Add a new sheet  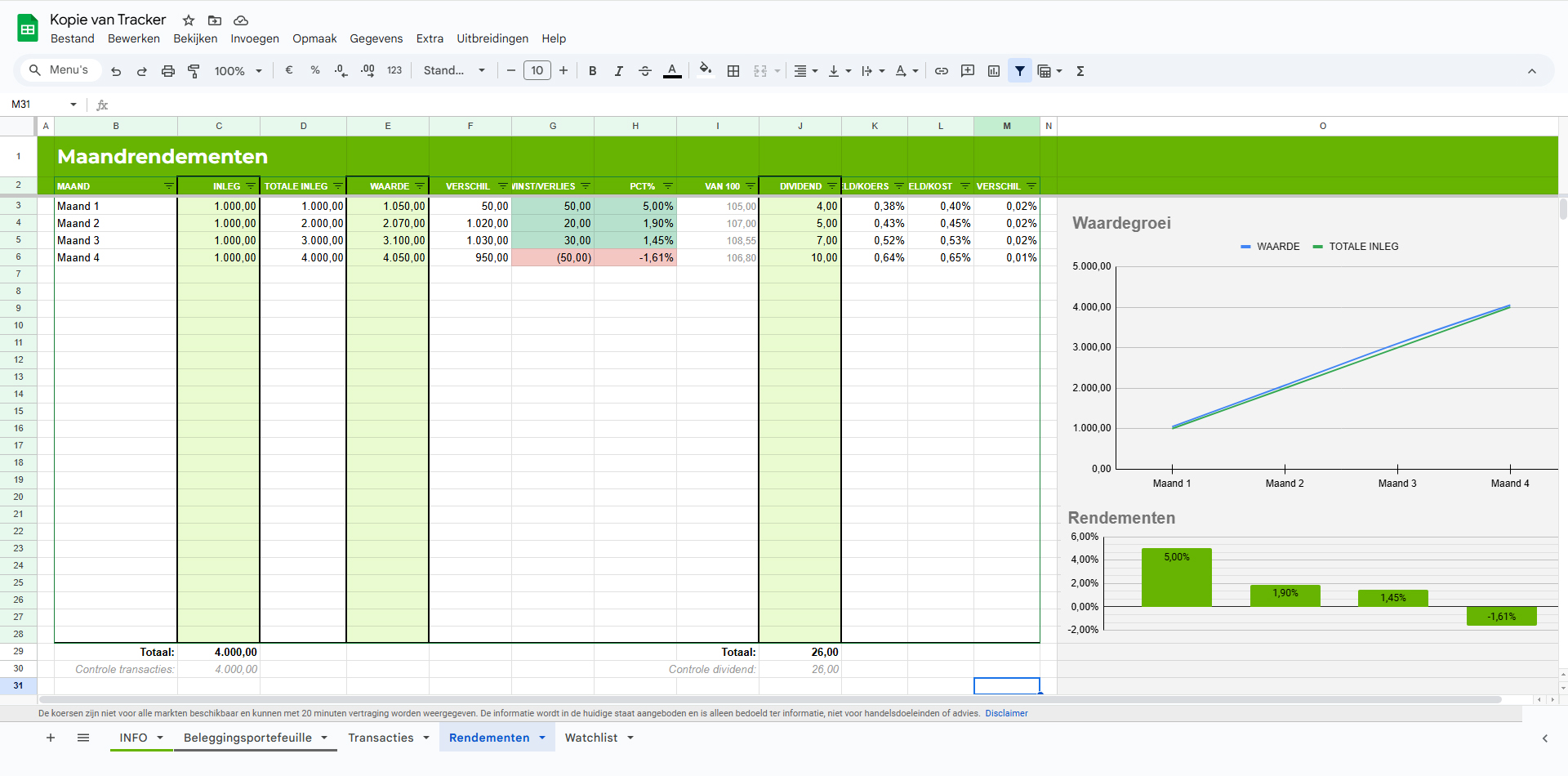pos(51,738)
